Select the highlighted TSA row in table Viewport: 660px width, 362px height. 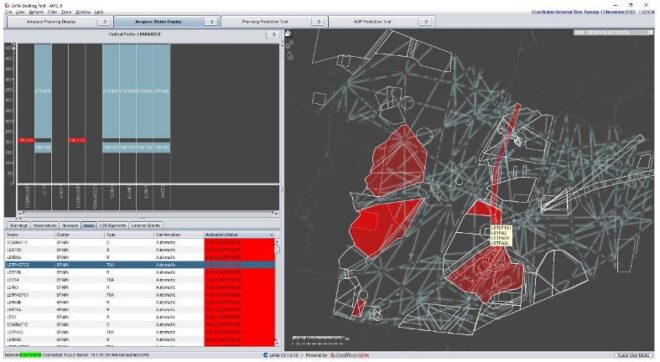[x=140, y=265]
